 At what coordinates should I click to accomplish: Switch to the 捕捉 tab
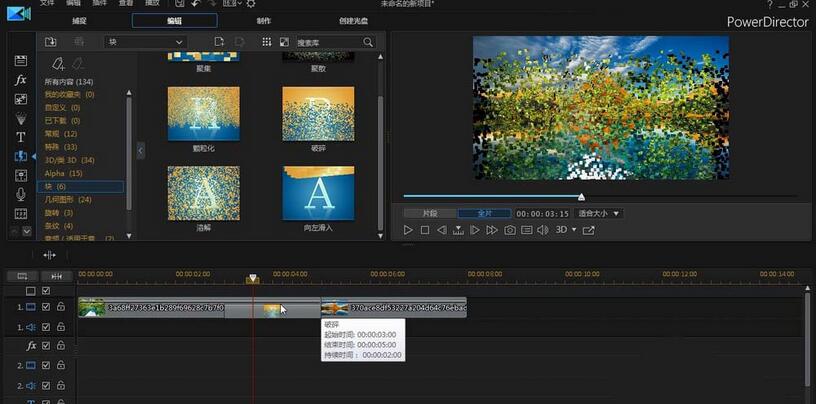click(80, 20)
